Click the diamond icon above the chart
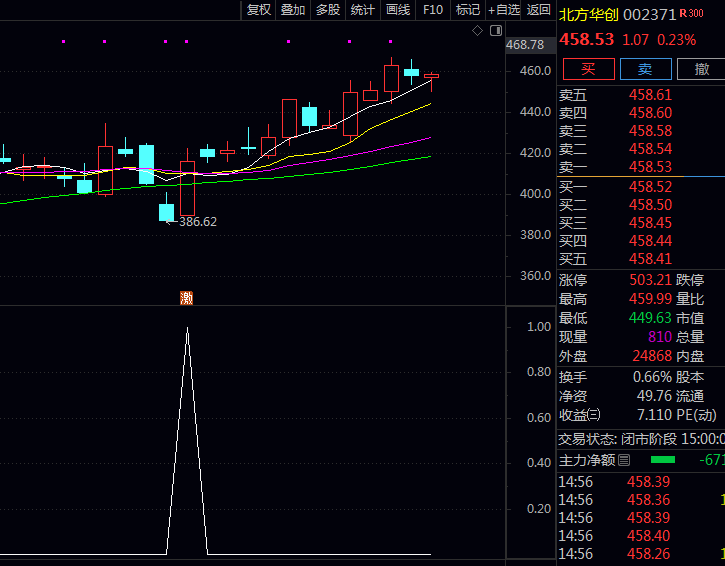This screenshot has height=566, width=725. pos(477,31)
